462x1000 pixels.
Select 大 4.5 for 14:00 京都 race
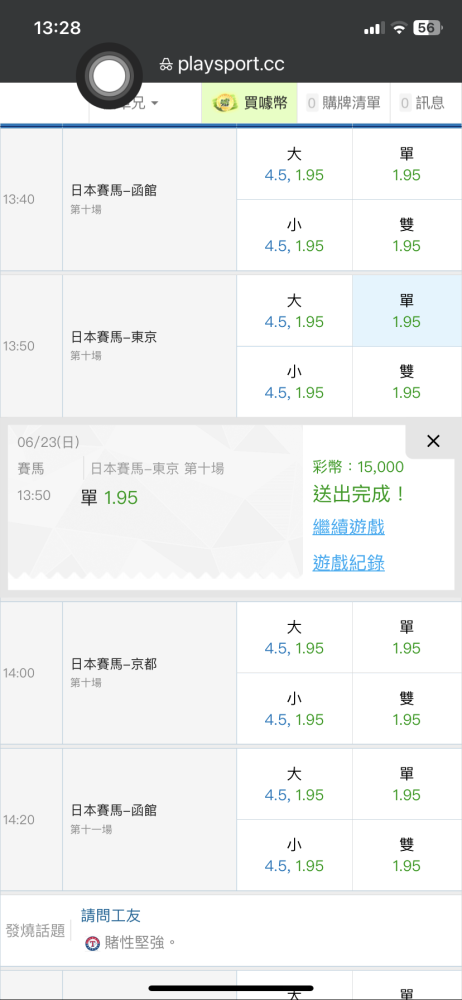pyautogui.click(x=294, y=638)
